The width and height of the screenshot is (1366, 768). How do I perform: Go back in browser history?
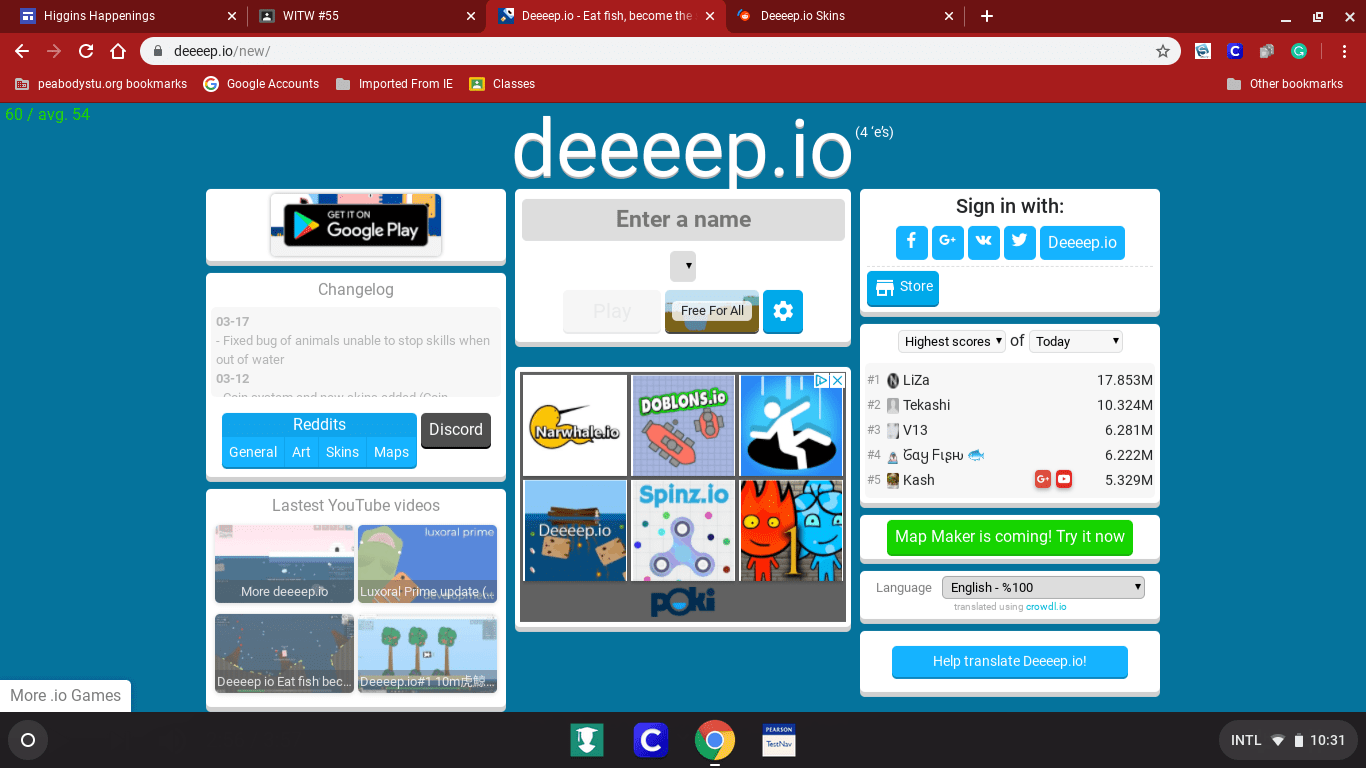22,51
